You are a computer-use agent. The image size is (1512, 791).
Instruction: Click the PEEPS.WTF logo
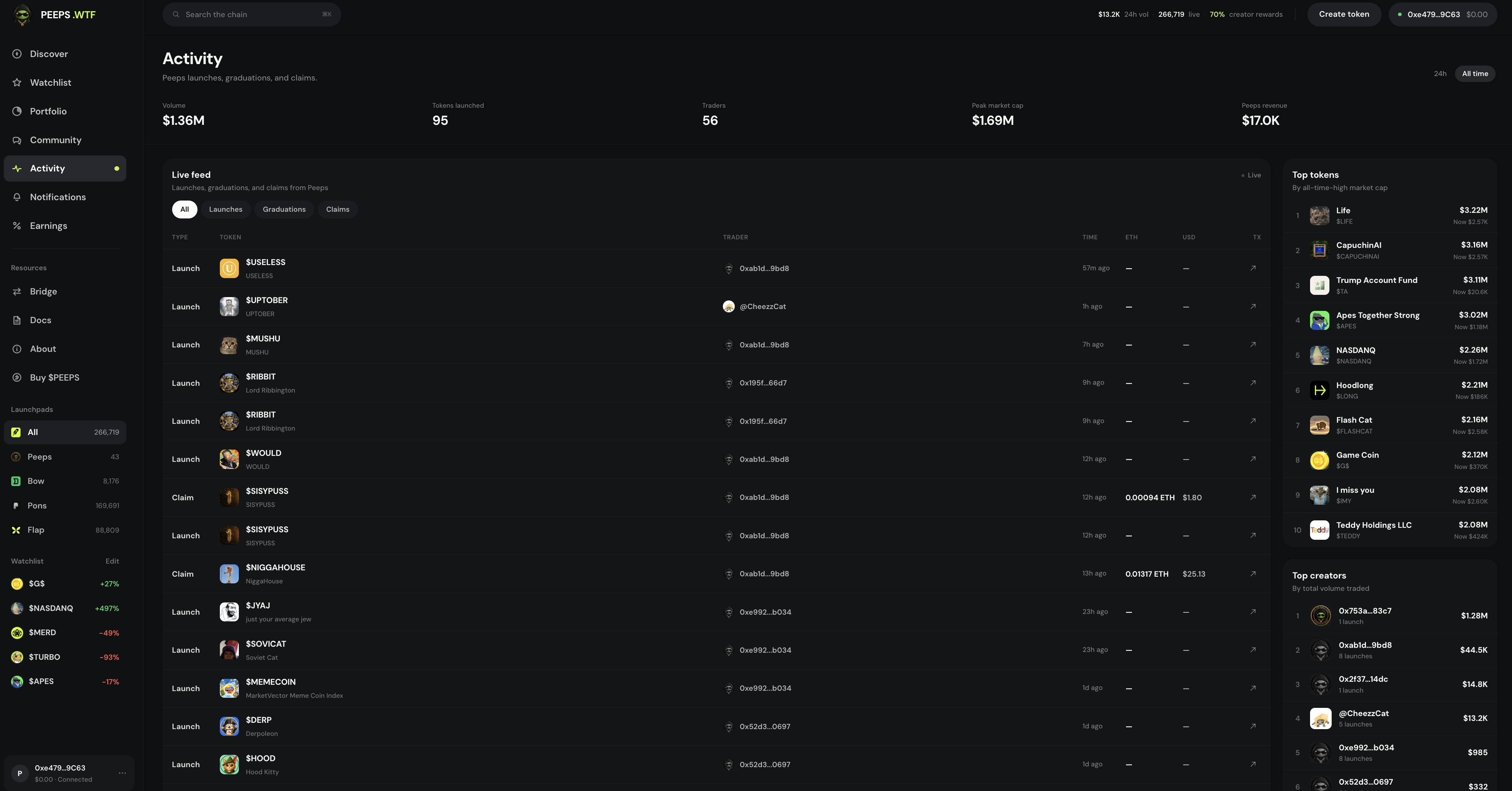(54, 15)
